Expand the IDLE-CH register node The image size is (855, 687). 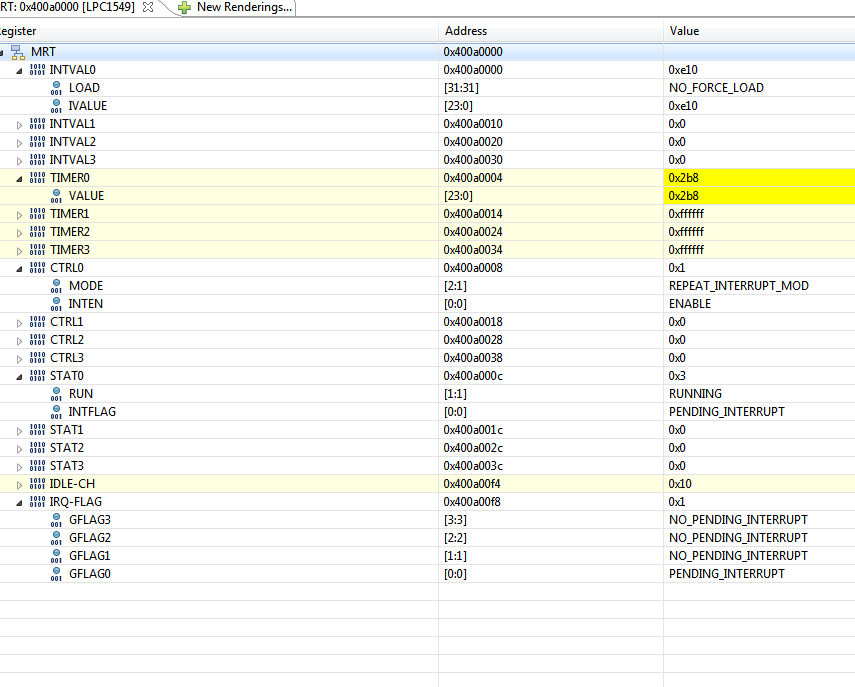(x=20, y=485)
